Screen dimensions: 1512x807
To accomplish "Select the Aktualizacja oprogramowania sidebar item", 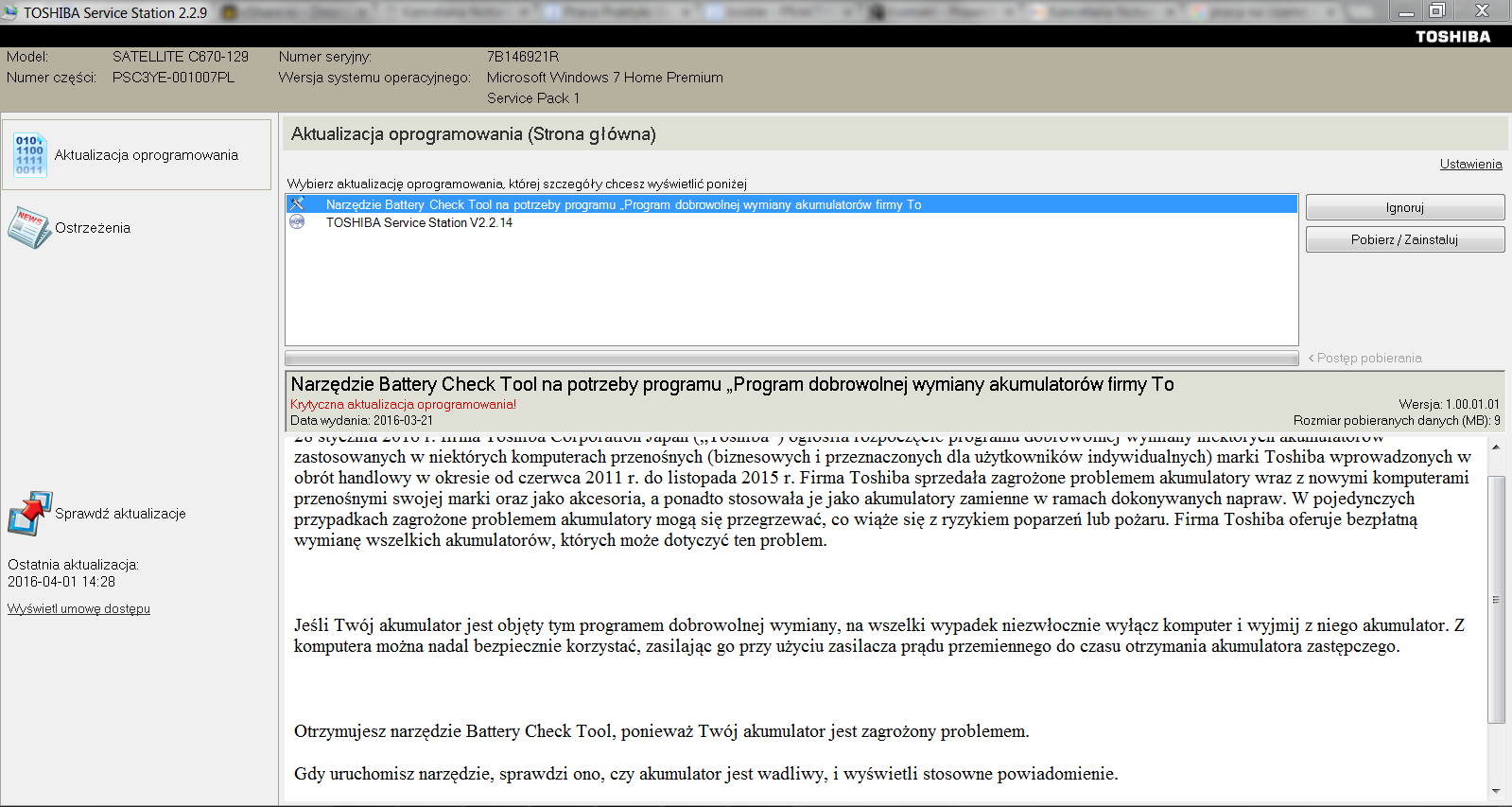I will click(137, 154).
